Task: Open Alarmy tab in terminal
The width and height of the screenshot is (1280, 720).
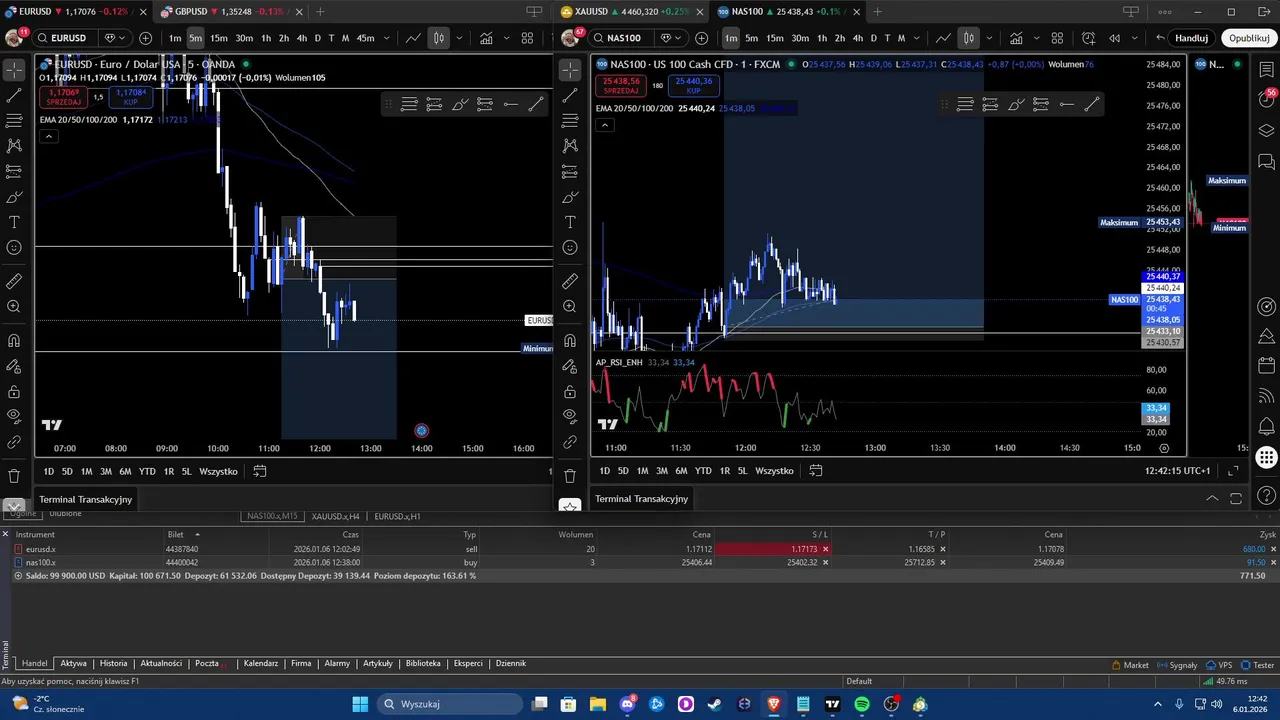Action: pos(337,663)
